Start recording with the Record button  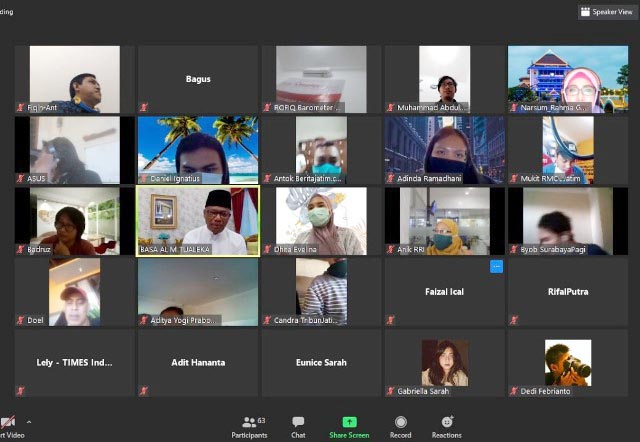400,424
